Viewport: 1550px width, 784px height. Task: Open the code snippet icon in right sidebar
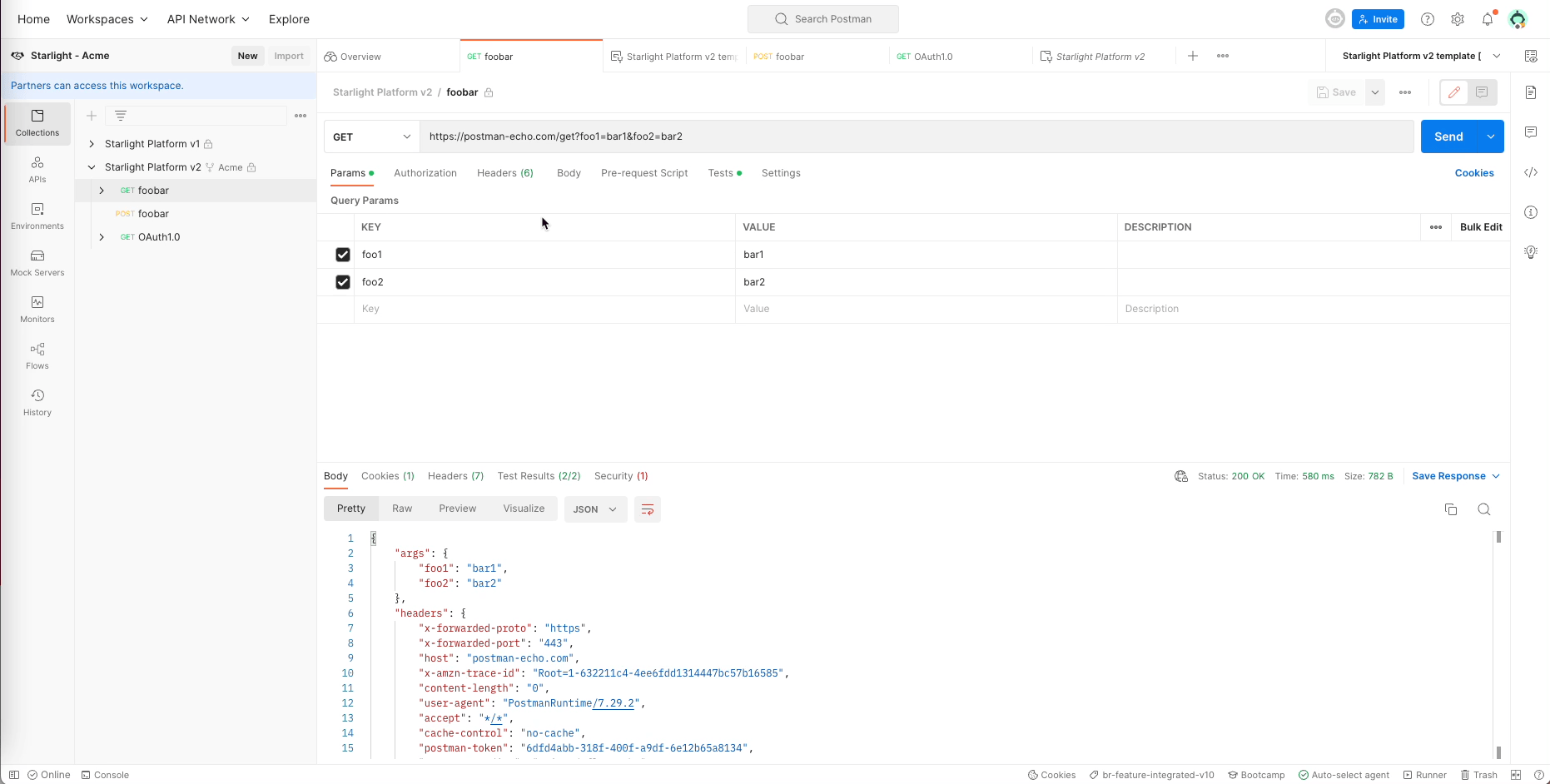1531,172
